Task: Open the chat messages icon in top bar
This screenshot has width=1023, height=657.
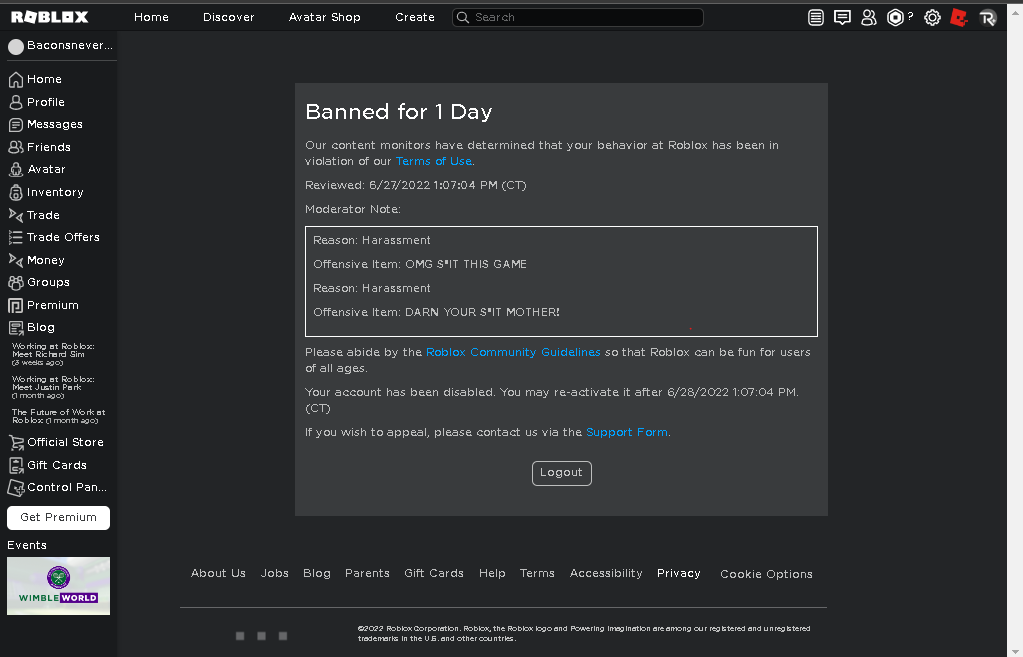Action: click(842, 18)
